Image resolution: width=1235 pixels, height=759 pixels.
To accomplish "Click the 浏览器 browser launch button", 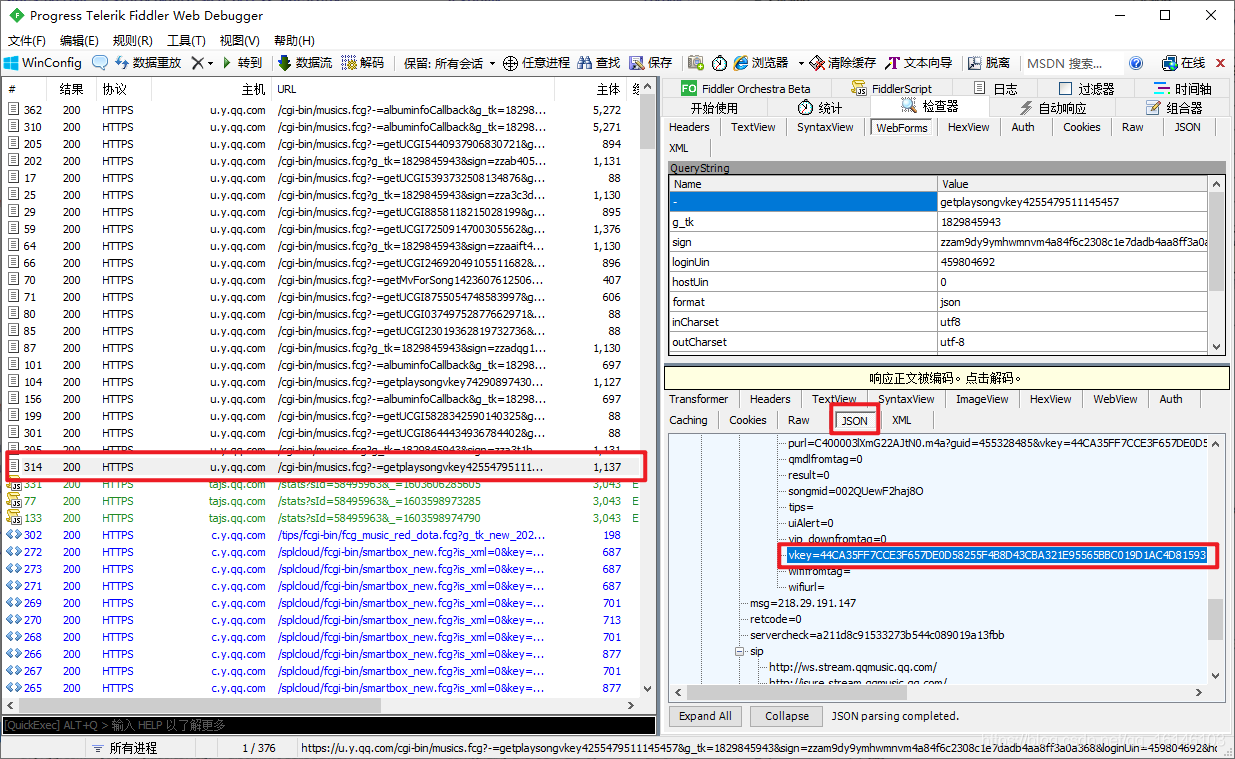I will pyautogui.click(x=761, y=62).
